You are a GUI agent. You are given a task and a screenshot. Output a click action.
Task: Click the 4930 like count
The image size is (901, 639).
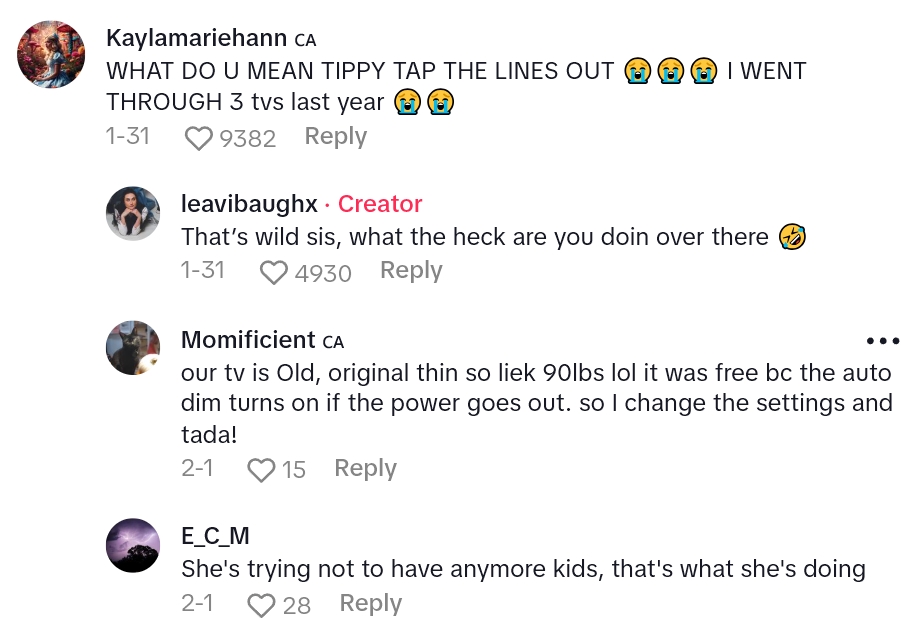[322, 272]
